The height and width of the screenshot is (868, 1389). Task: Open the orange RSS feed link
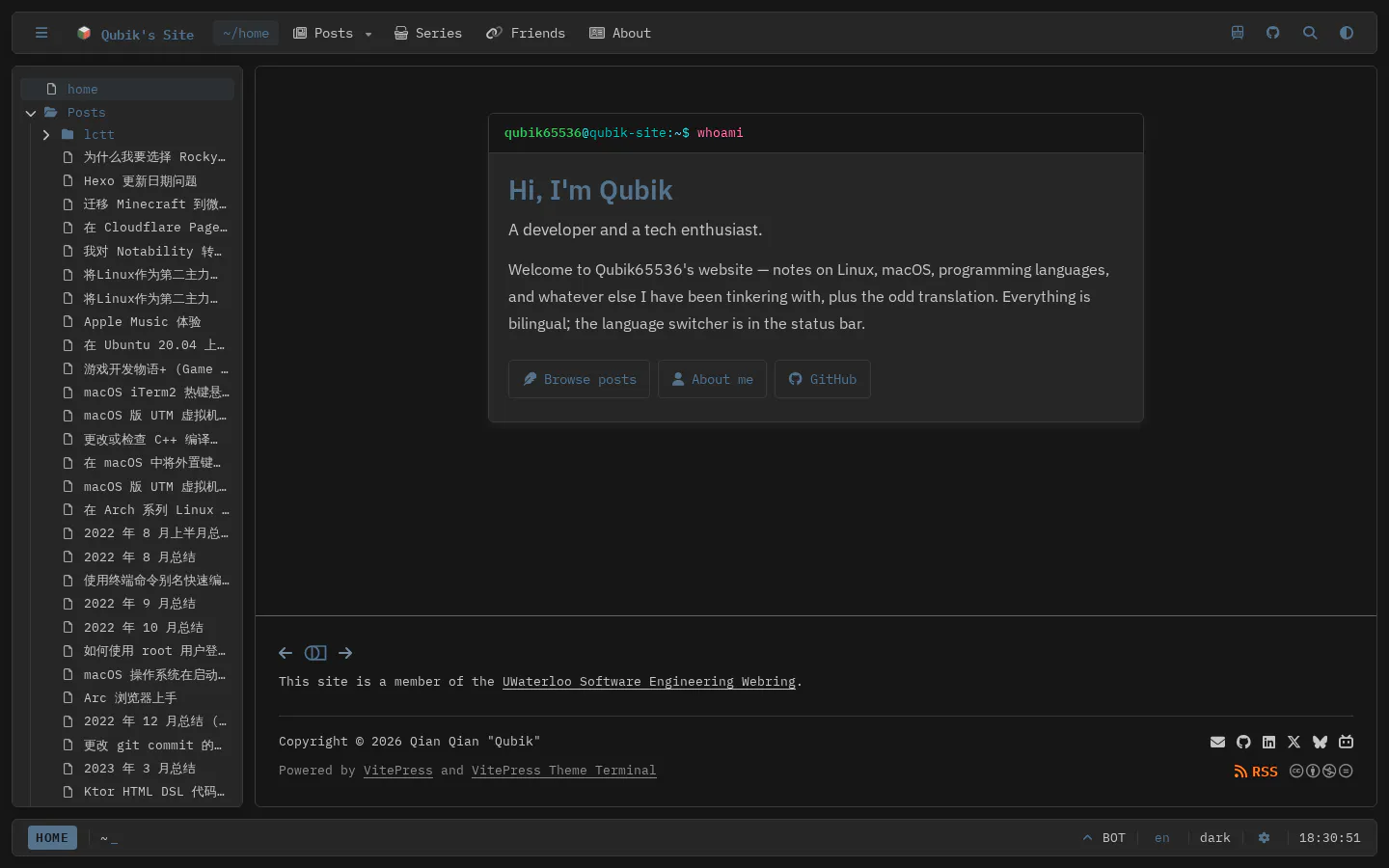[1256, 772]
